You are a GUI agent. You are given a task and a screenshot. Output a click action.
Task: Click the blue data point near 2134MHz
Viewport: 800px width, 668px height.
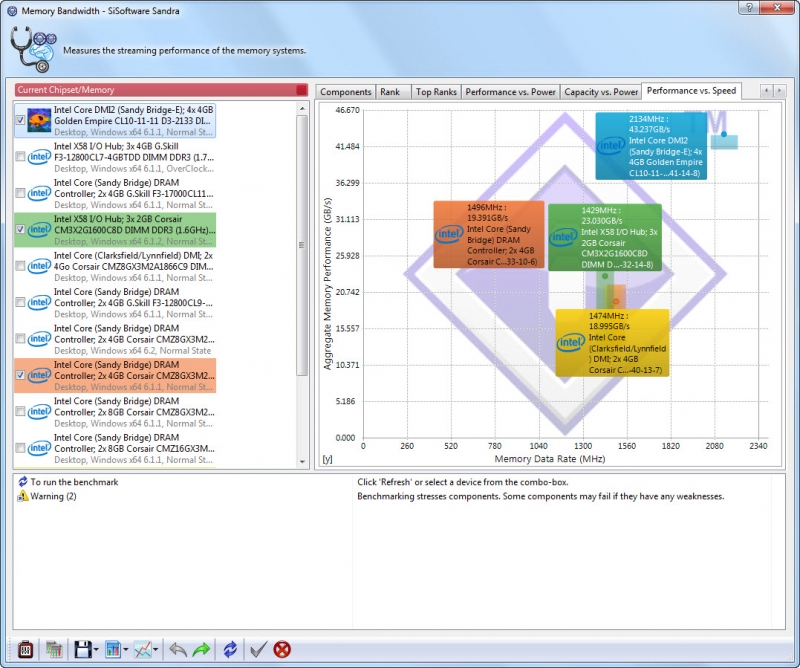coord(723,134)
